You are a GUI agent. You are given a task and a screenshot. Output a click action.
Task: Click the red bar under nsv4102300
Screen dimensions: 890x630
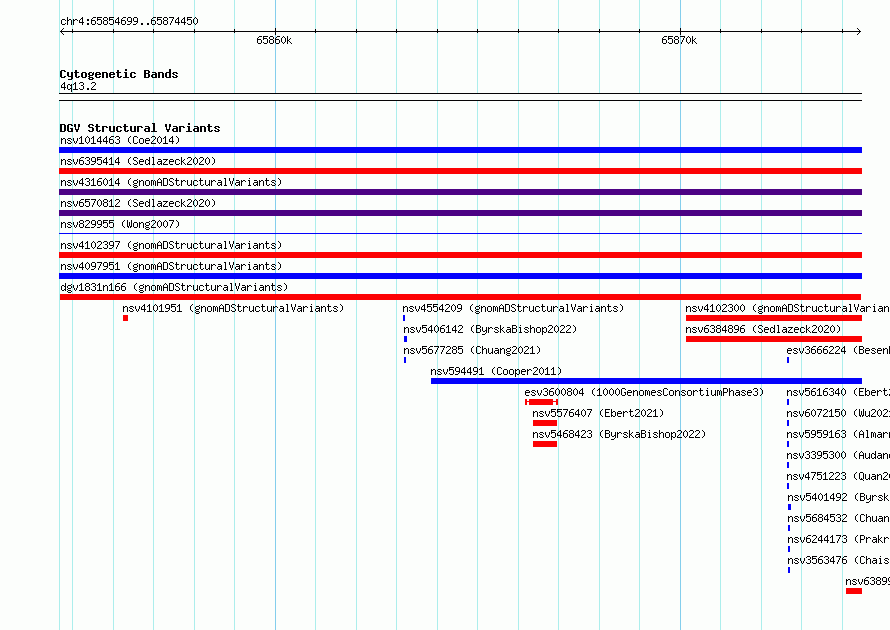coord(774,318)
